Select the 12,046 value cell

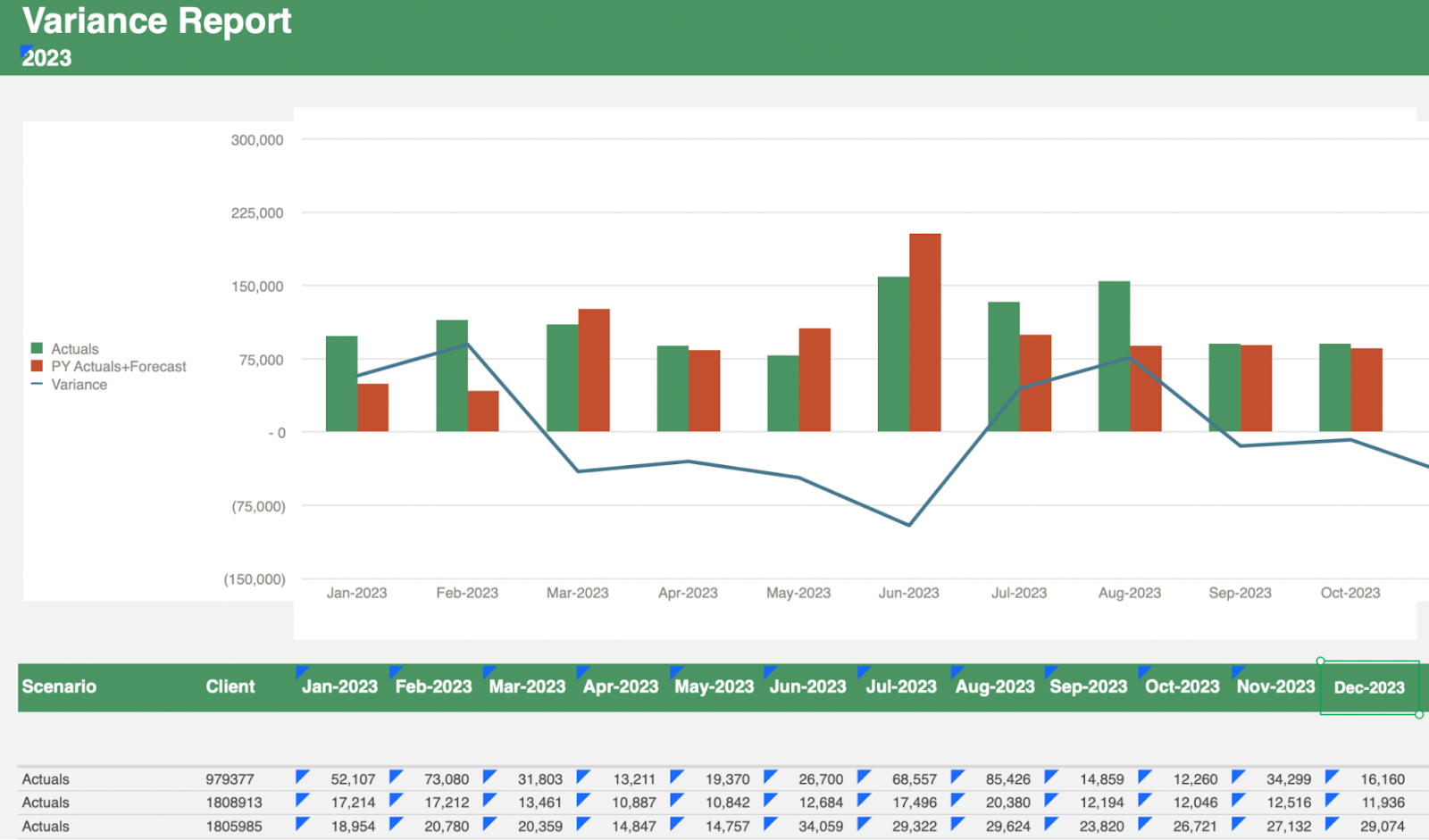point(1195,803)
